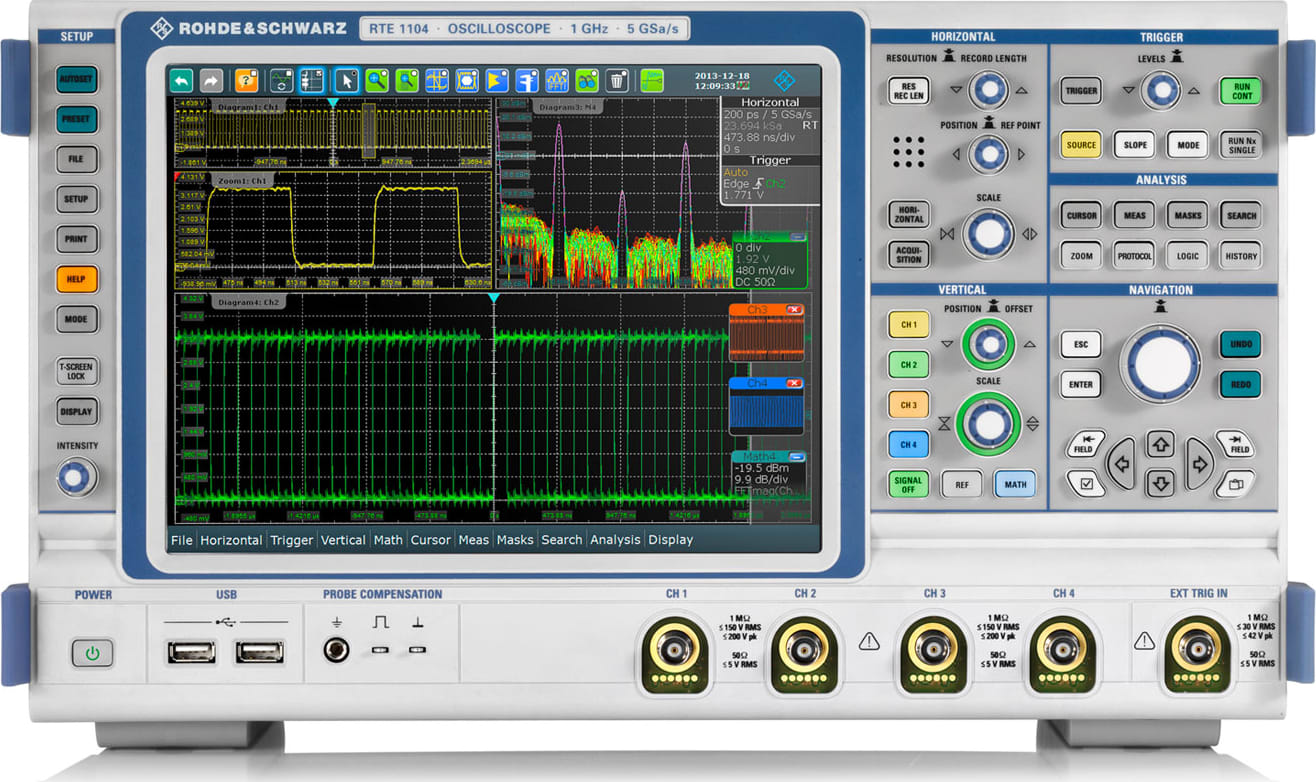The image size is (1316, 782).
Task: Open the Masks menu on screen
Action: point(515,540)
